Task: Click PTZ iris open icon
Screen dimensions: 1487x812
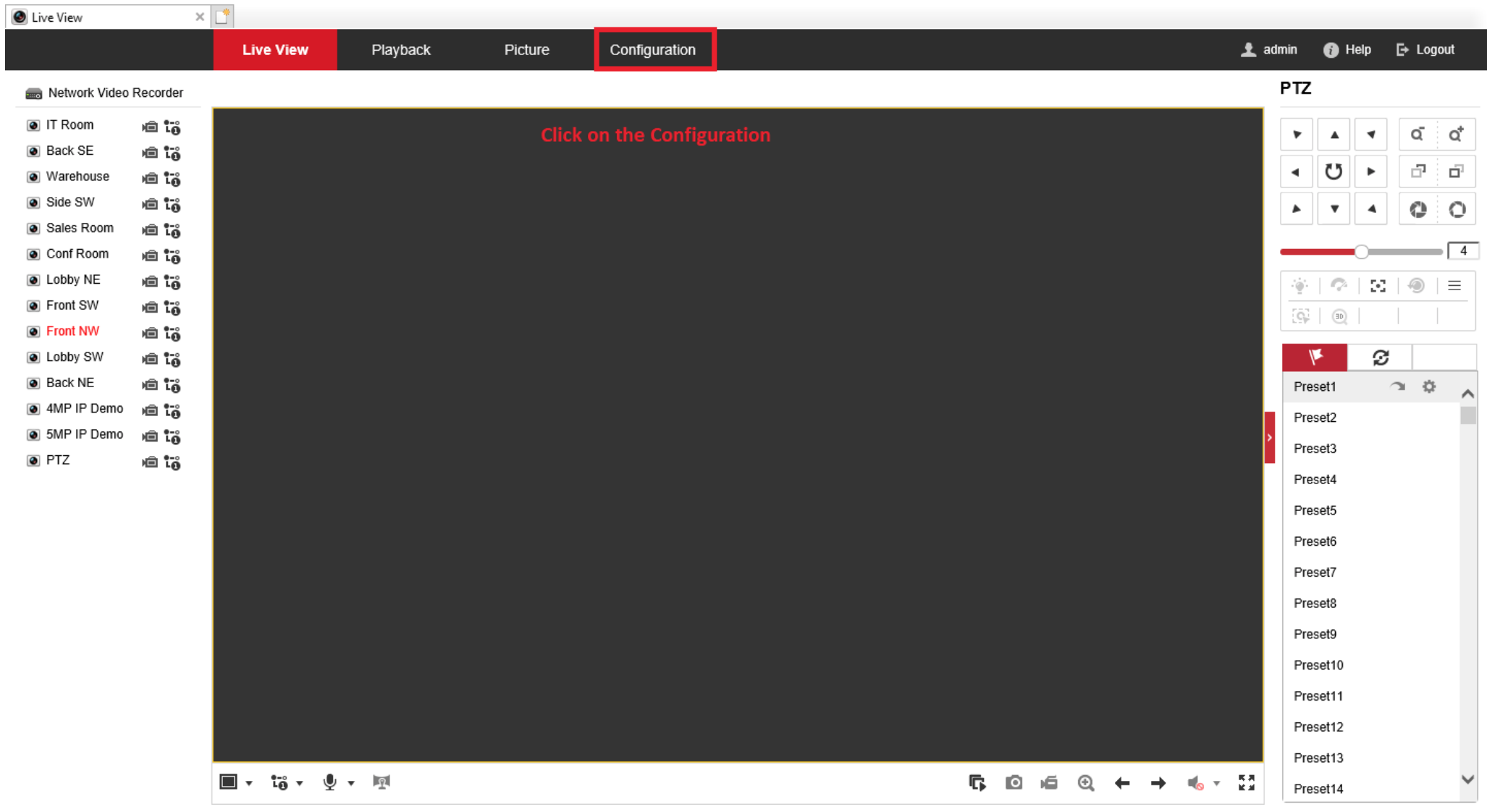Action: point(1456,209)
